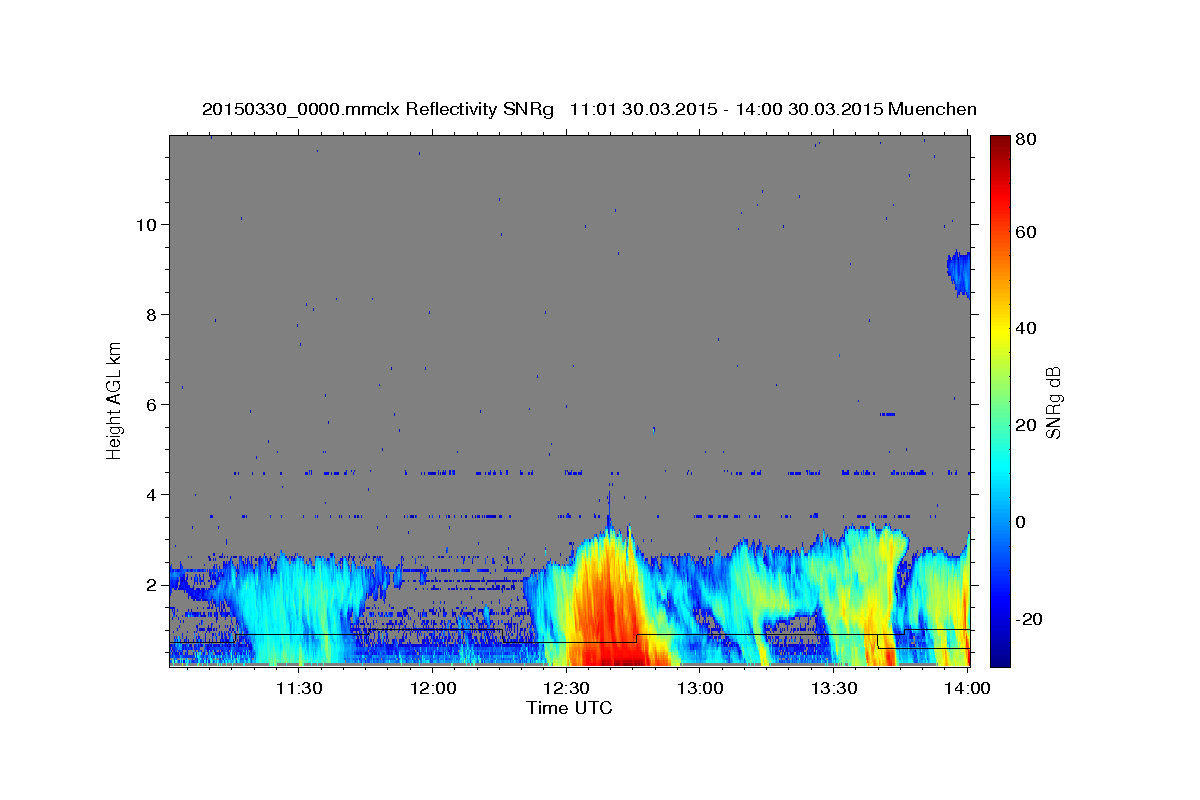Click the 'SNRg dB' colorbar label
This screenshot has height=800, width=1200.
pyautogui.click(x=1053, y=402)
